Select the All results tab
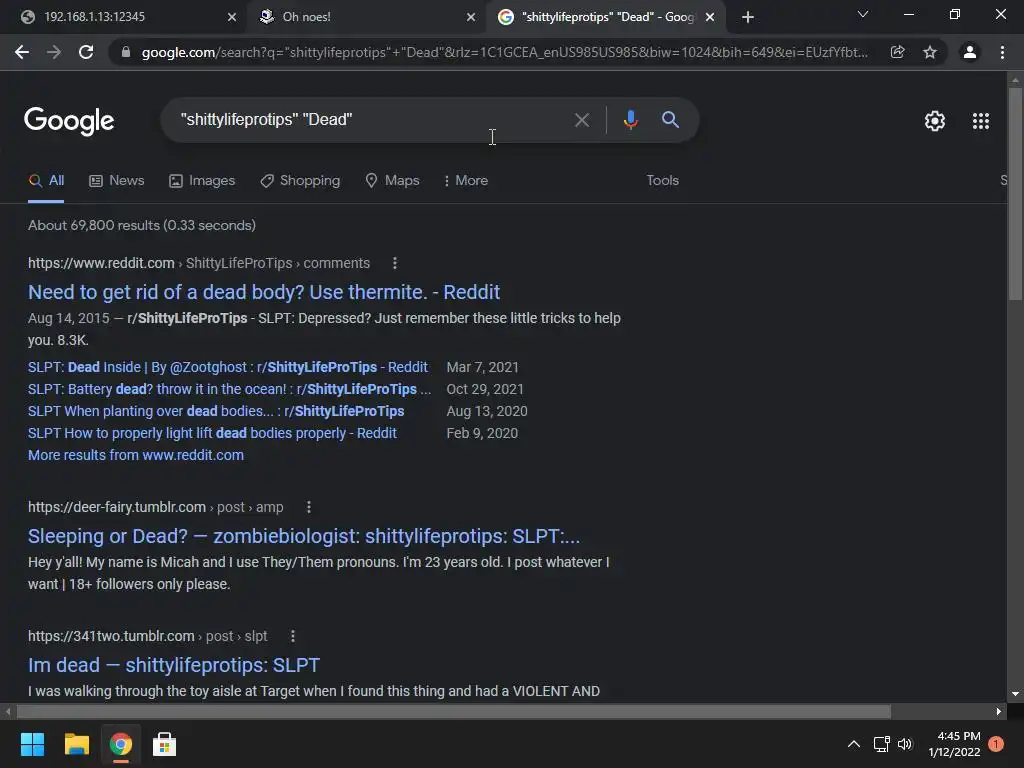This screenshot has width=1024, height=768. [46, 181]
